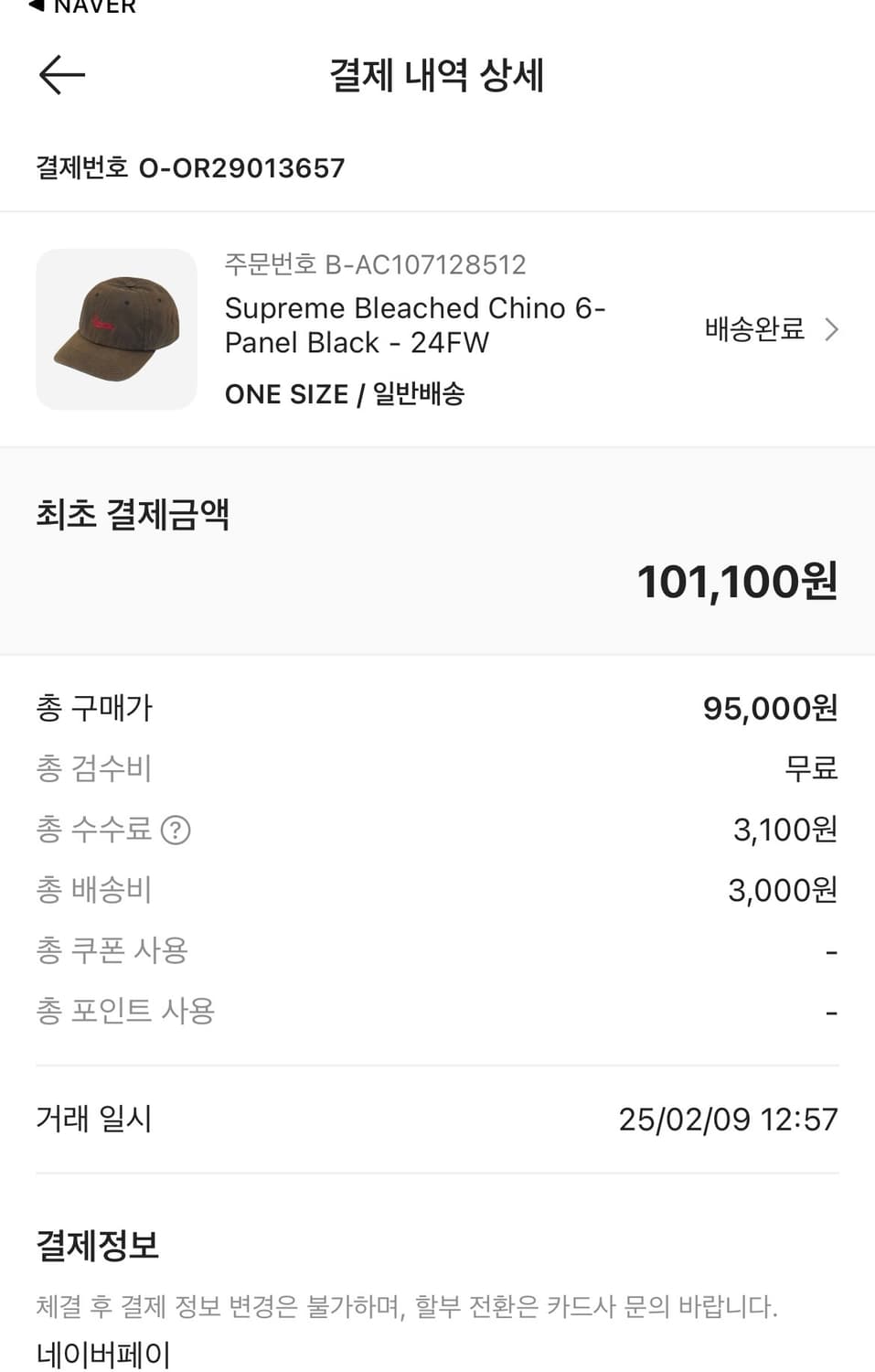This screenshot has height=1372, width=875.
Task: Tap the 네이버페이 payment method
Action: 103,1354
